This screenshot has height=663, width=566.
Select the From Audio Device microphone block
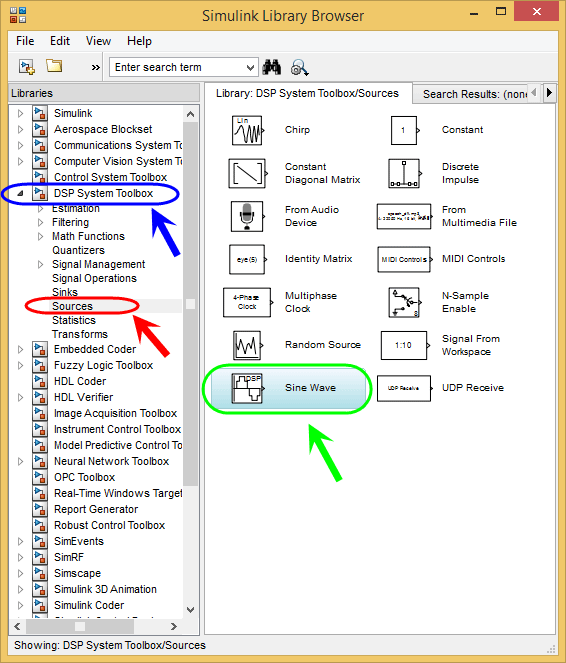(x=248, y=216)
